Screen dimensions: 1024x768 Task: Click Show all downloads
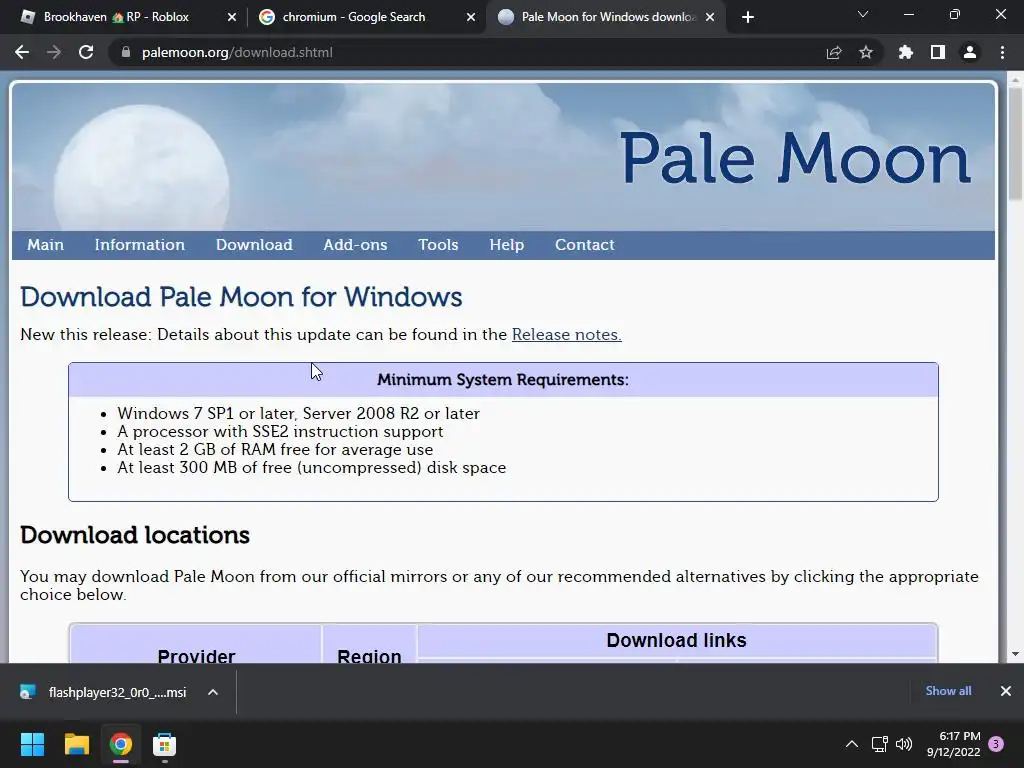(948, 691)
